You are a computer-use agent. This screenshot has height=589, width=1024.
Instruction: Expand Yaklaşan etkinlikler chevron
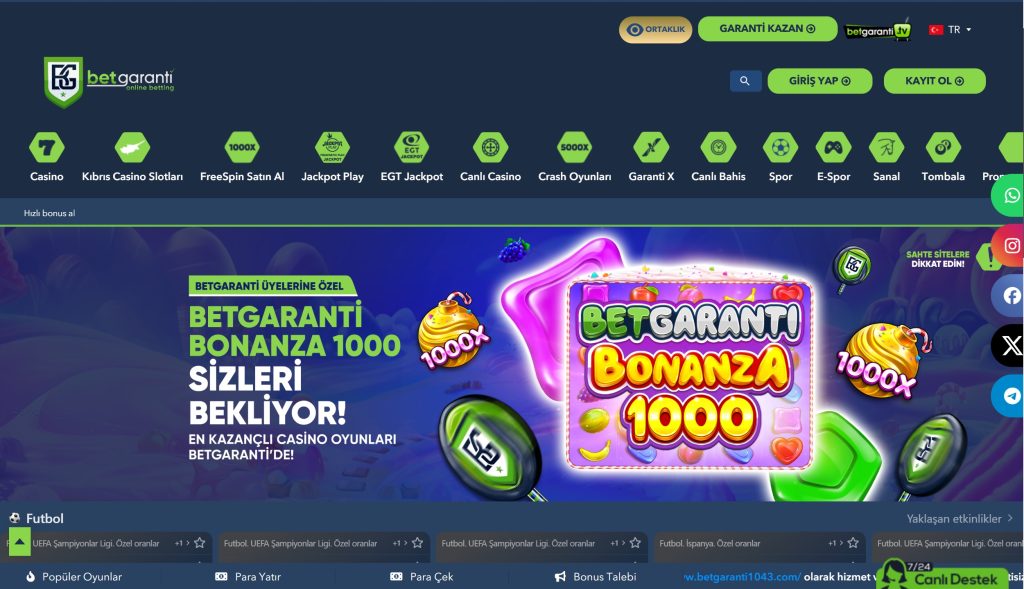pyautogui.click(x=1011, y=518)
